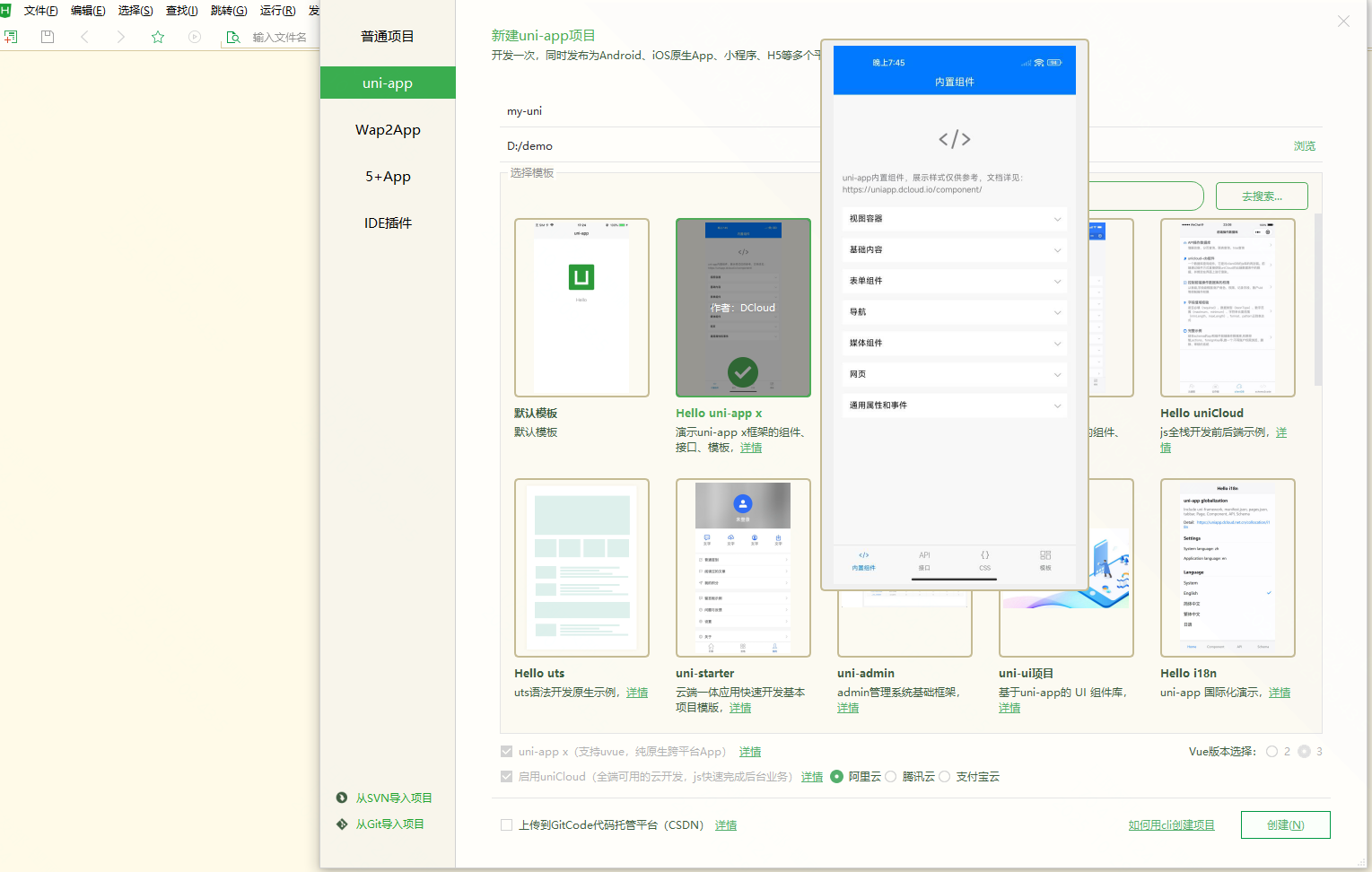Select the 默认模板 template thumbnail
Viewport: 1372px width, 872px height.
(581, 308)
